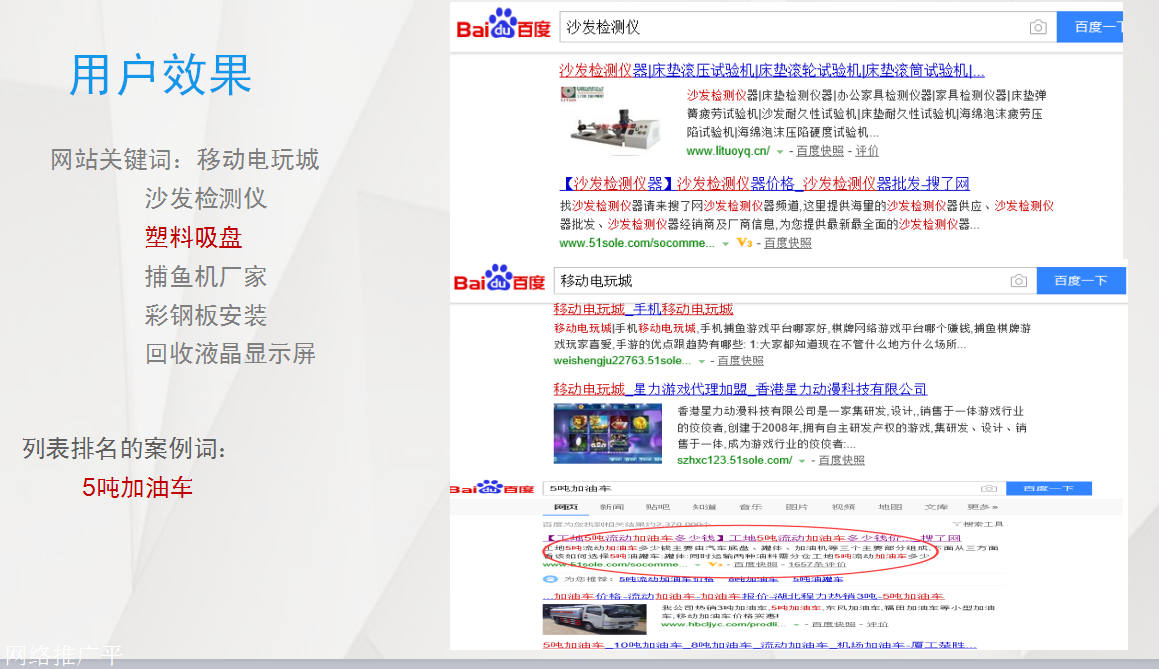Screen dimensions: 1159x669
Task: Click the camera icon in the 沙发检测仪 search box
Action: [1038, 27]
